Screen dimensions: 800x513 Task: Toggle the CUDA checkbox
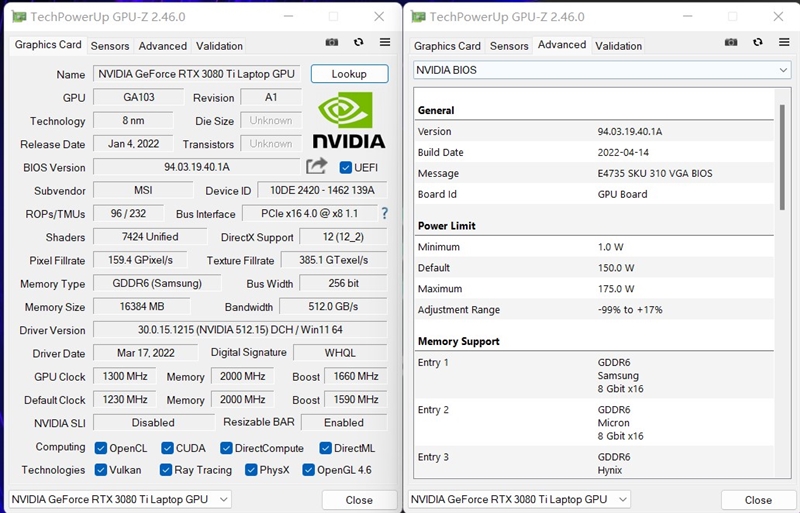167,448
